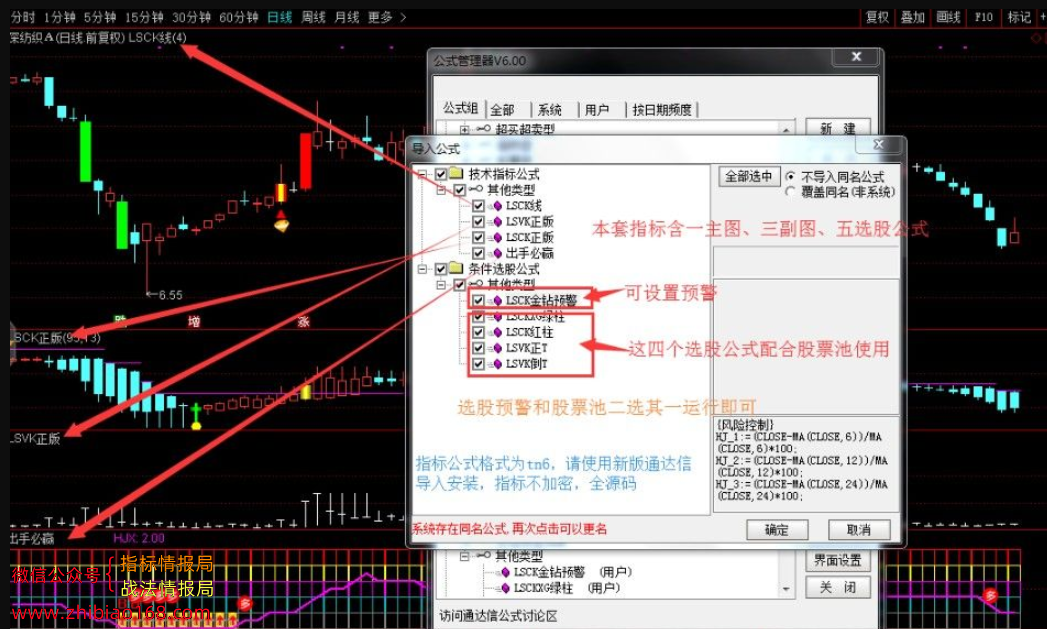
Task: Select the 5分钟 period
Action: click(x=100, y=17)
